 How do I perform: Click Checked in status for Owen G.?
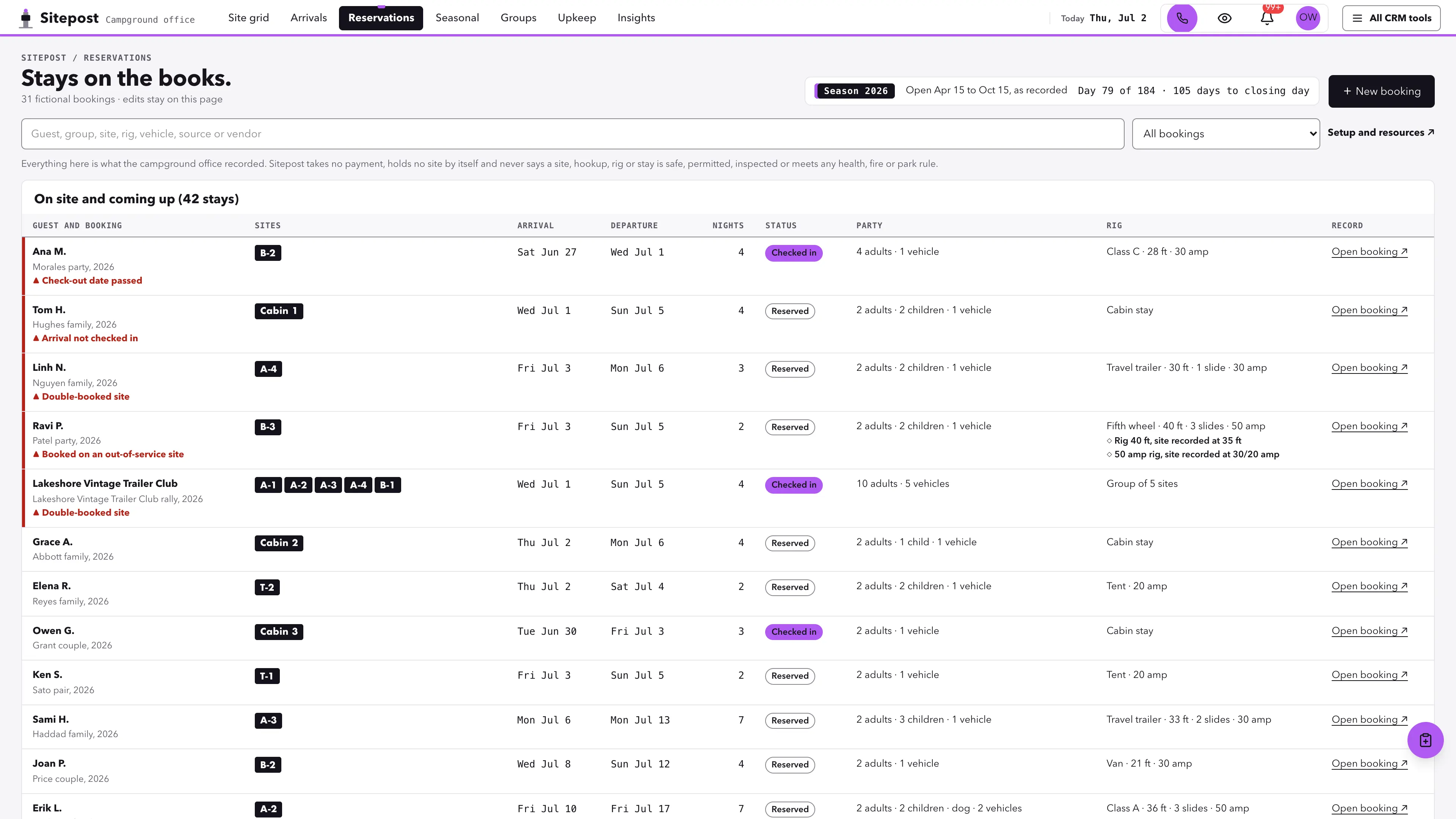tap(794, 632)
